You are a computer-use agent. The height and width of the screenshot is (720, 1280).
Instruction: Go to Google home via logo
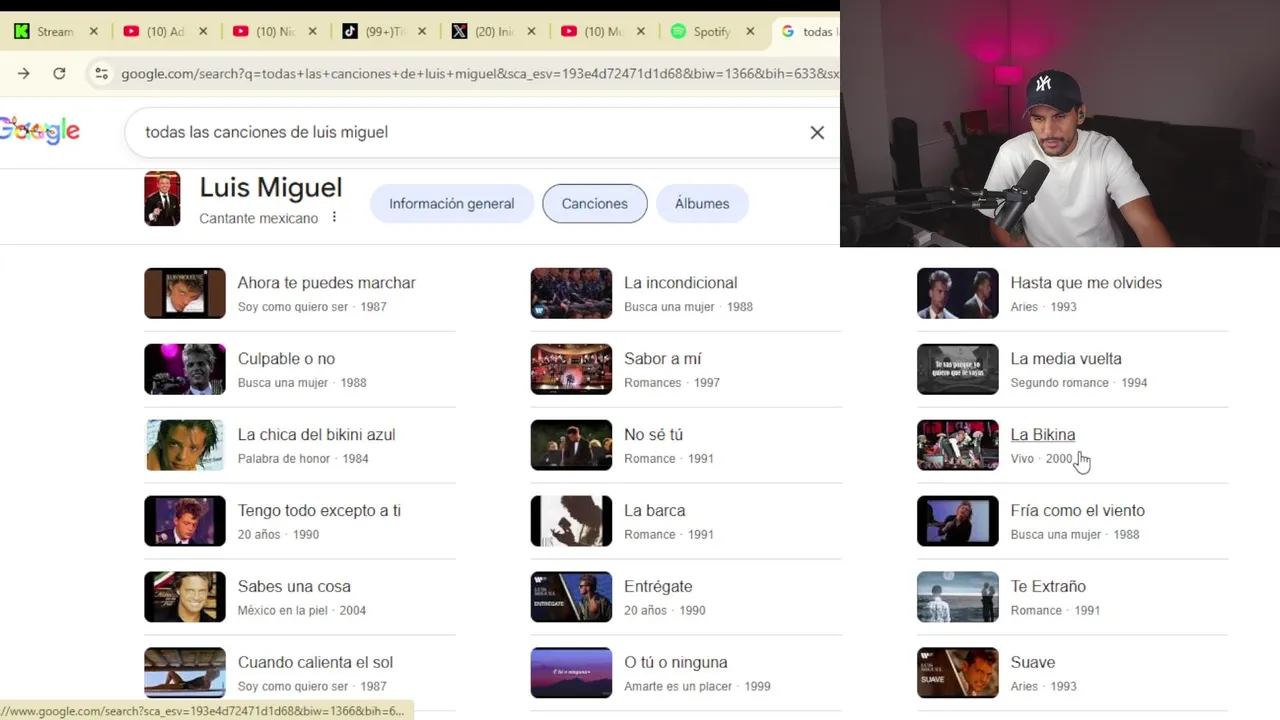(x=40, y=131)
